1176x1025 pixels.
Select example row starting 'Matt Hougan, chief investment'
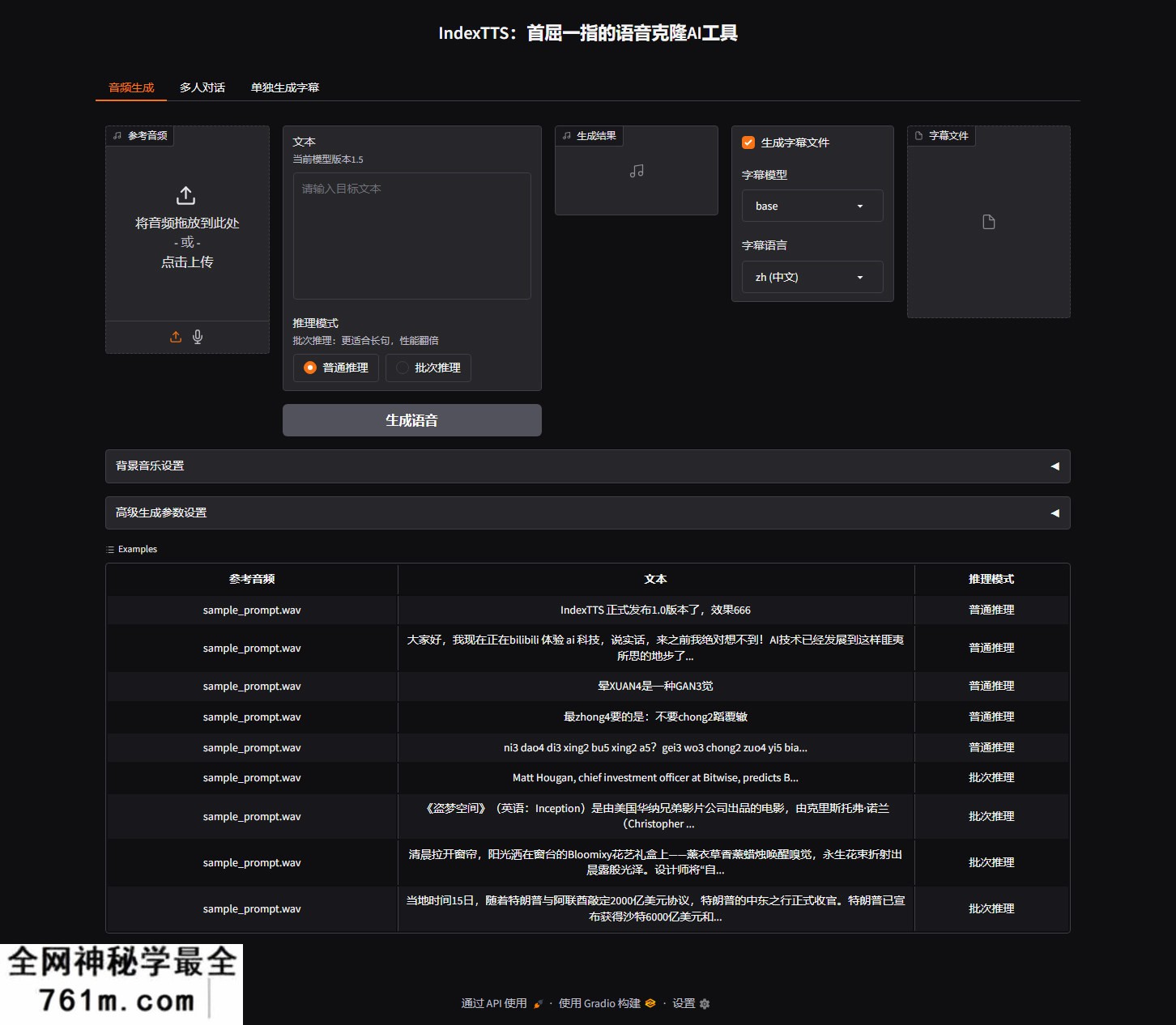pos(588,777)
